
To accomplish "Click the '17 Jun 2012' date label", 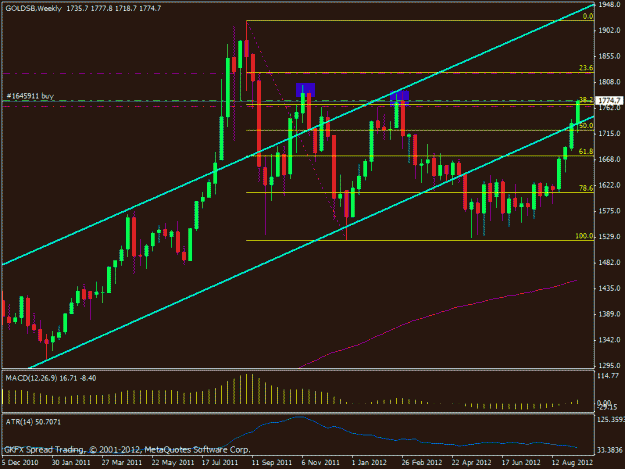I will (521, 463).
